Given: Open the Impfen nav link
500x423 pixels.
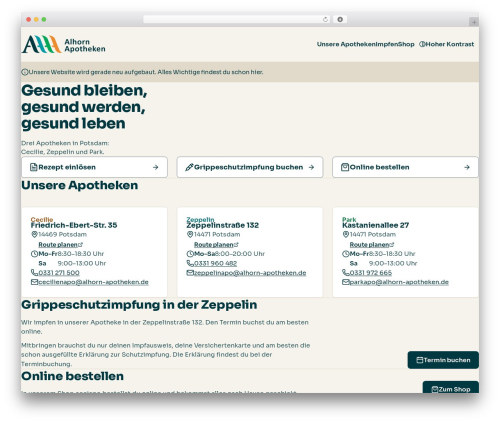Looking at the screenshot, I should coord(387,44).
